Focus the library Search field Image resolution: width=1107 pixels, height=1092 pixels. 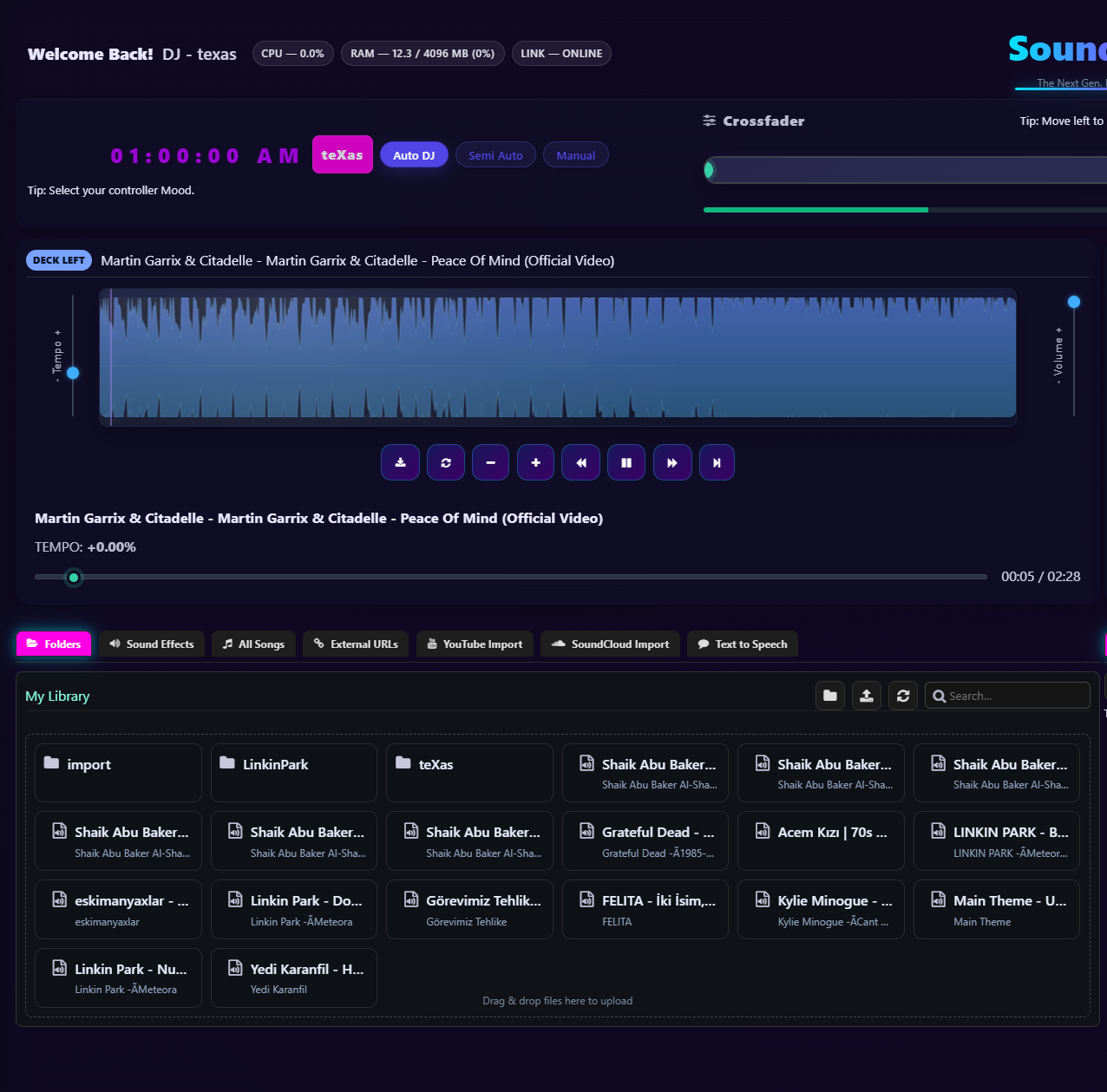click(x=1008, y=696)
